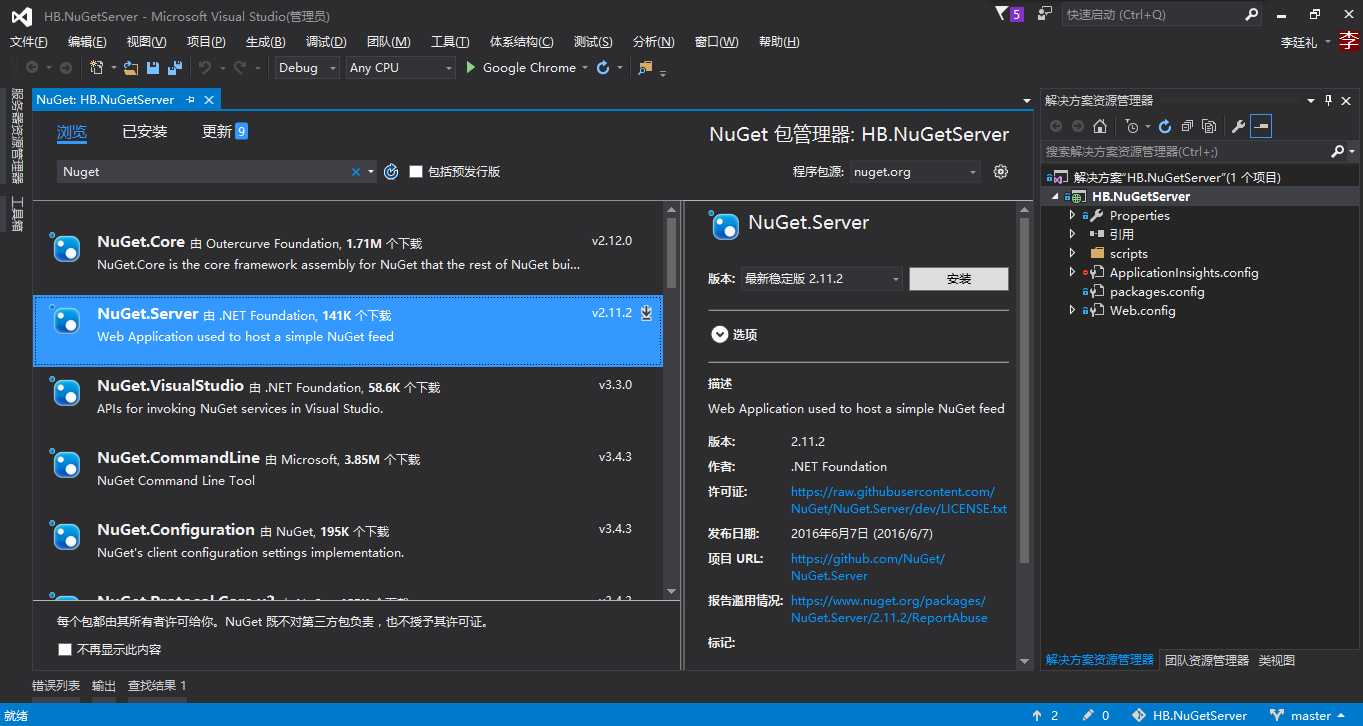Open the 错误列表 error list tab
Image resolution: width=1363 pixels, height=726 pixels.
pos(56,686)
